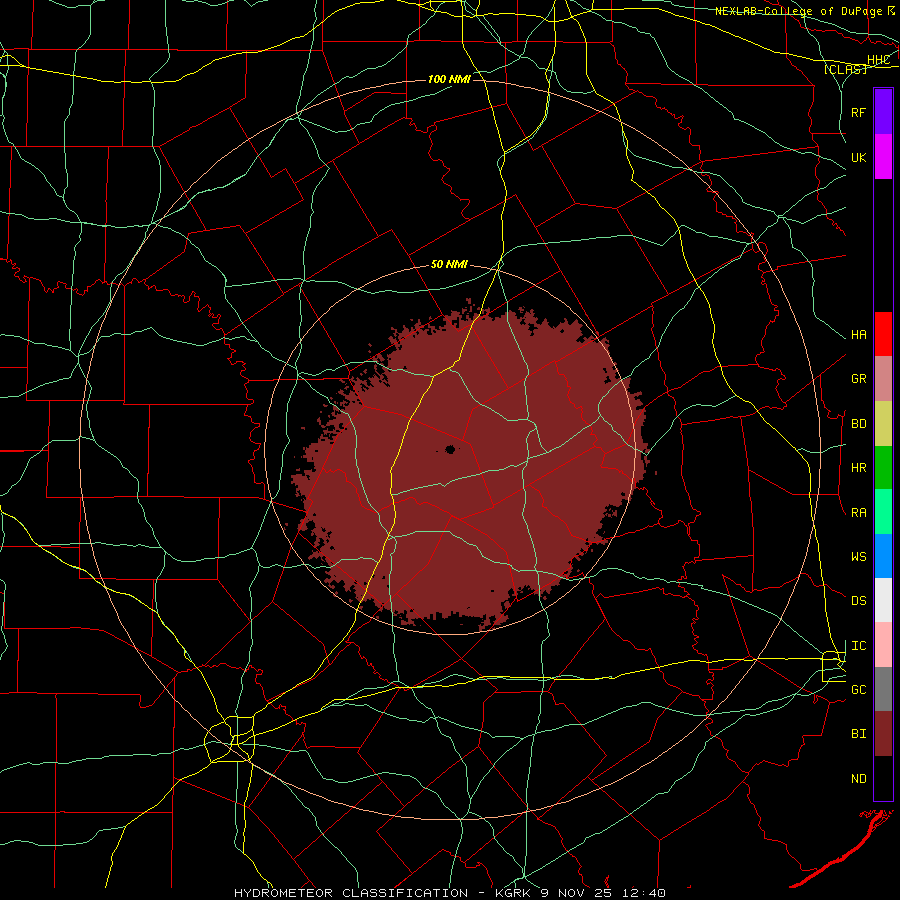Viewport: 900px width, 900px height.
Task: Click the black radar site dot in echo
Action: pos(451,449)
